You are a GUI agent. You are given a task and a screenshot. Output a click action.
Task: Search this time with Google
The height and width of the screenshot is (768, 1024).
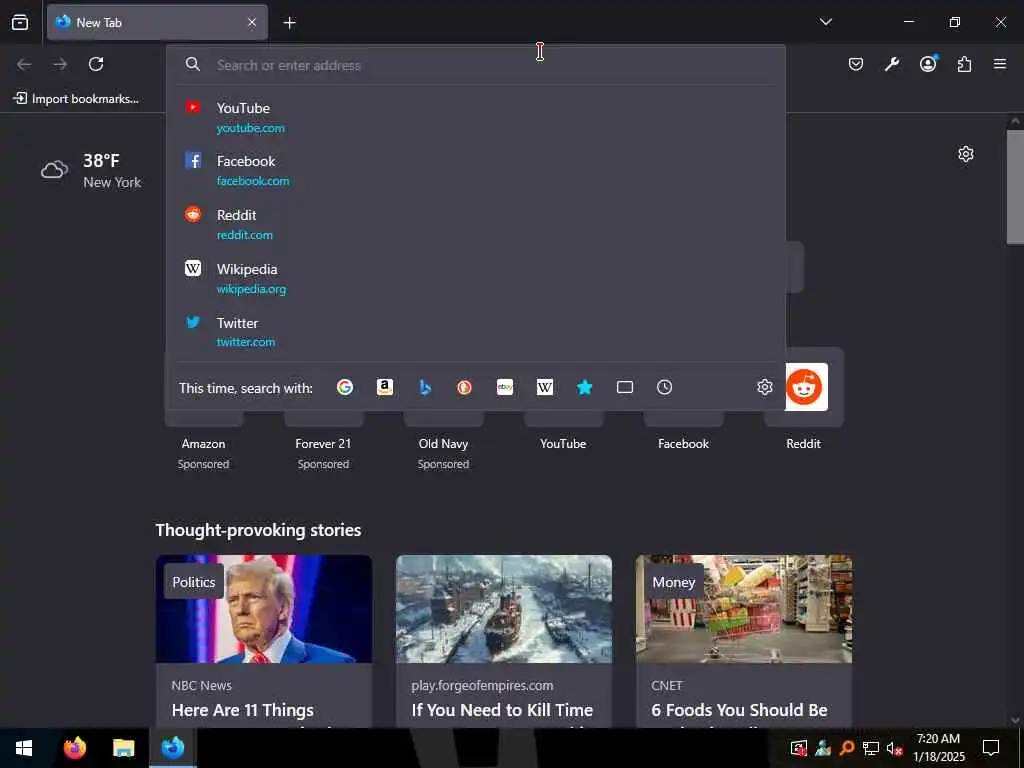click(345, 387)
